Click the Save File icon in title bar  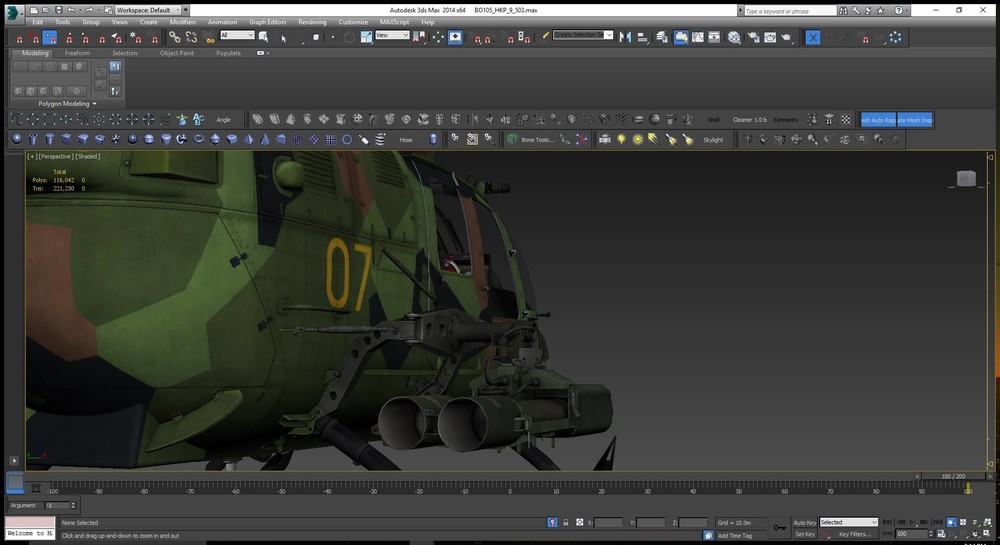[57, 9]
